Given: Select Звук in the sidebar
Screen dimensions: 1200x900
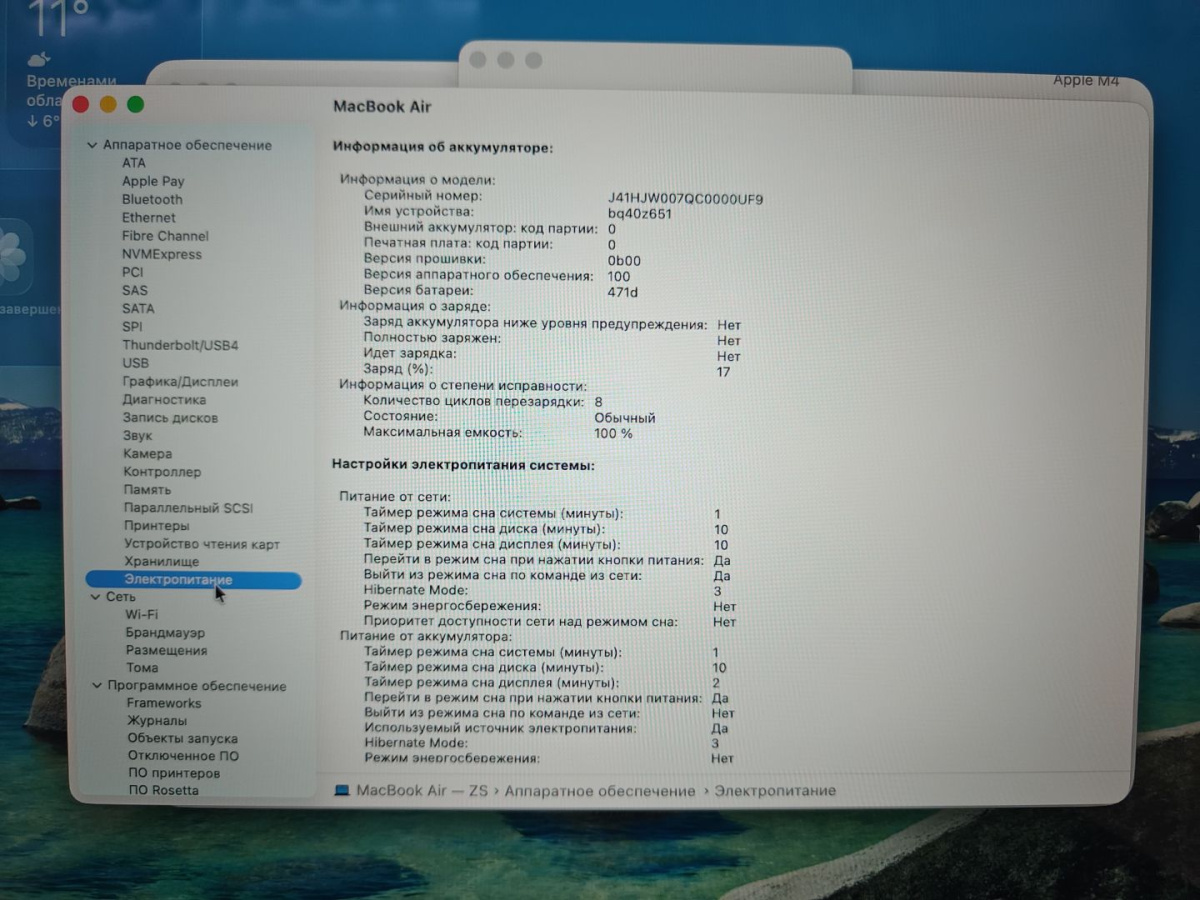Looking at the screenshot, I should point(138,436).
